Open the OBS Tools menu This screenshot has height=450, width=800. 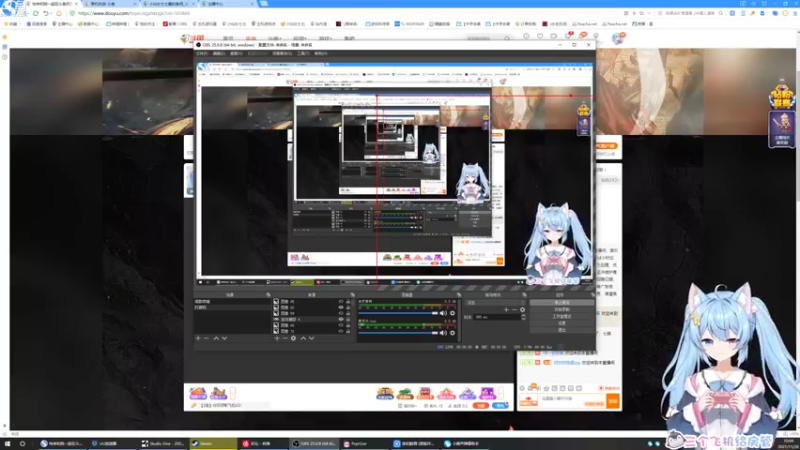point(303,54)
